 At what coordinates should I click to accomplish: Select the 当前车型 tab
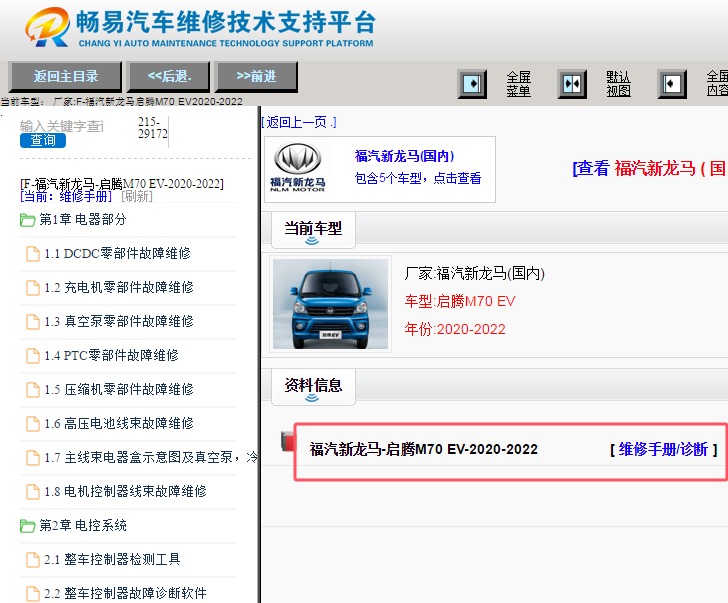(313, 230)
